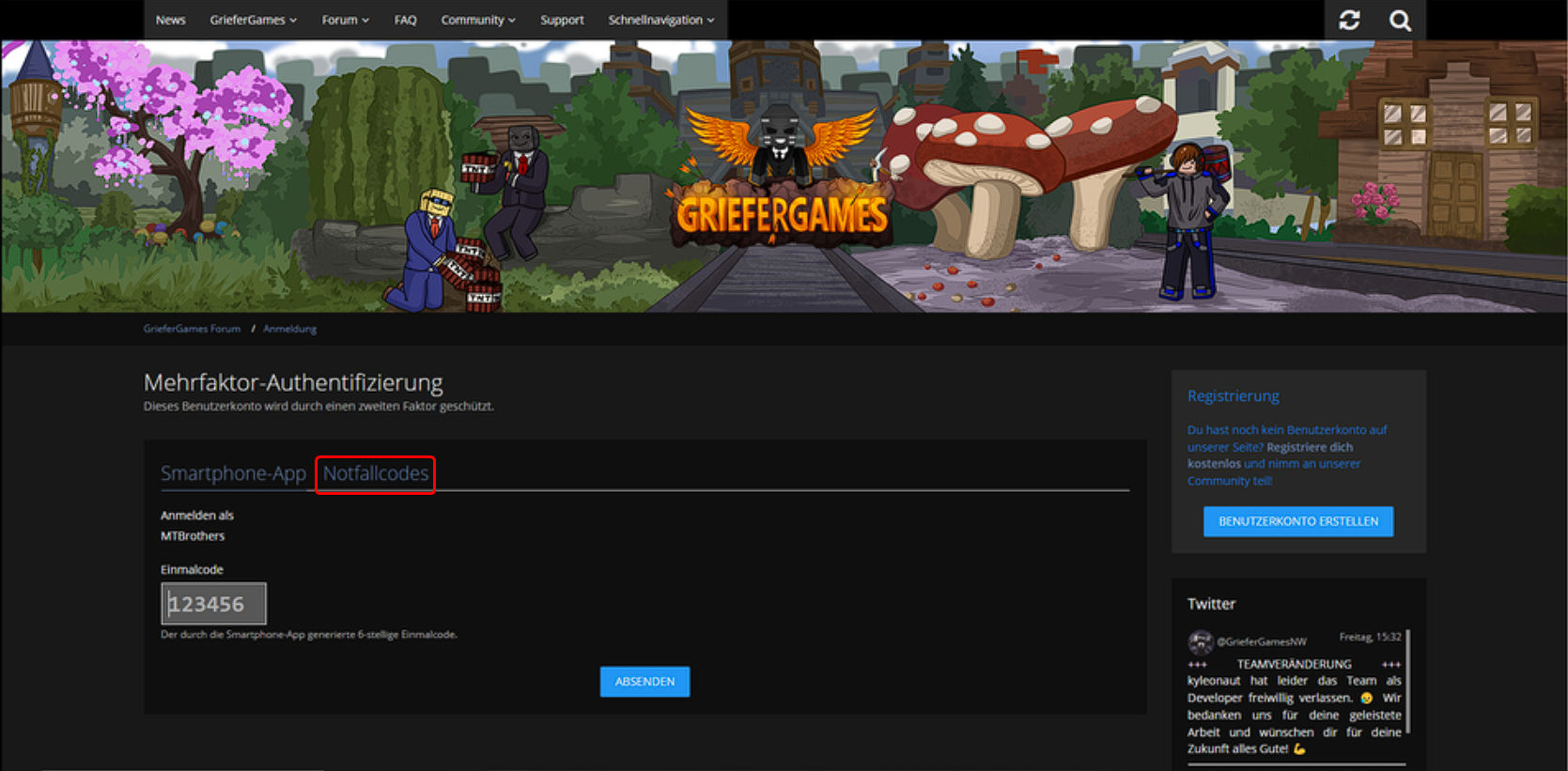Image resolution: width=1568 pixels, height=771 pixels.
Task: Open the search magnifier icon
Action: (x=1400, y=20)
